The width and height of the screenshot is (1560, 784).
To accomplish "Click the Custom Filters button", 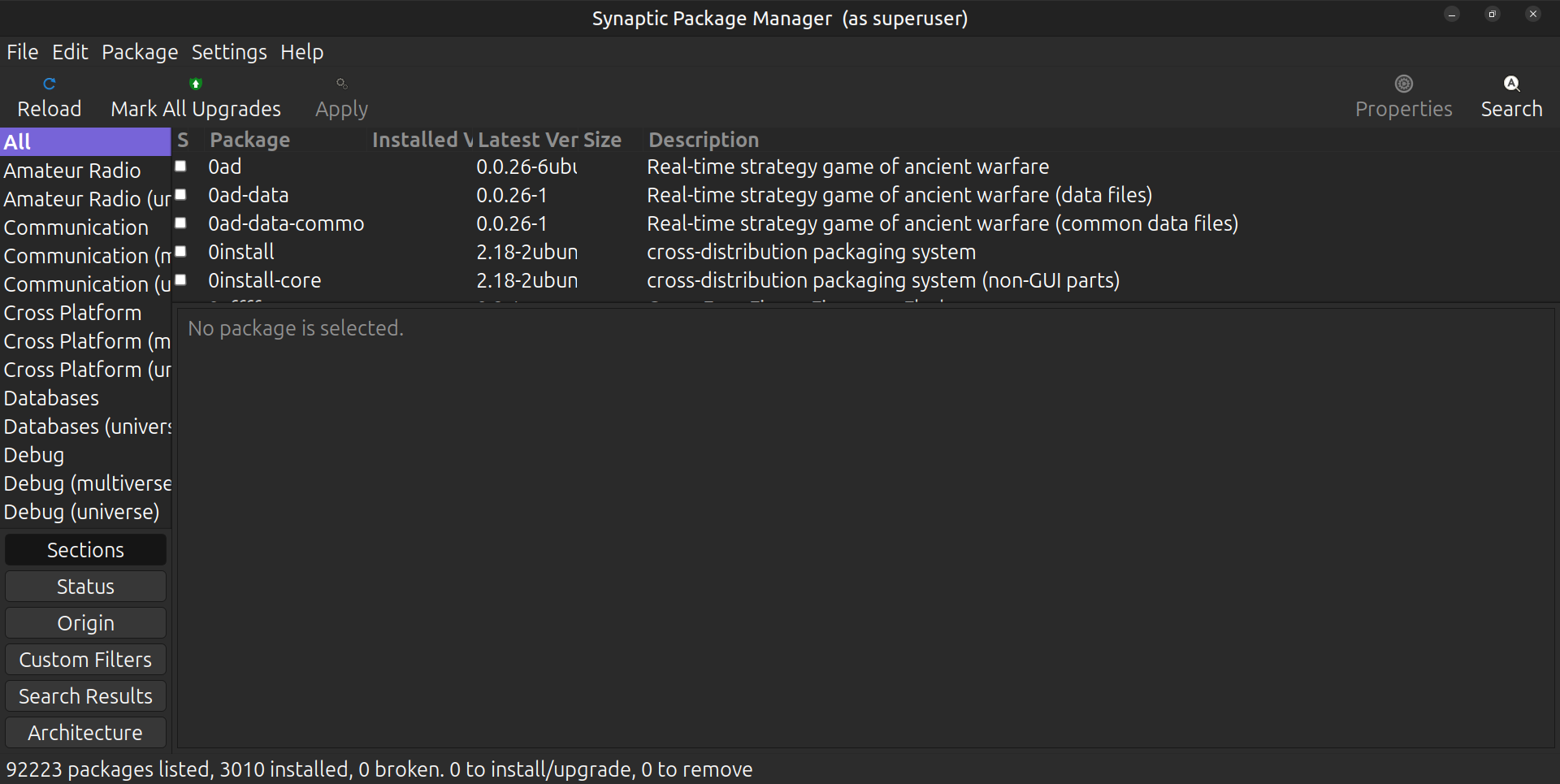I will 85,660.
